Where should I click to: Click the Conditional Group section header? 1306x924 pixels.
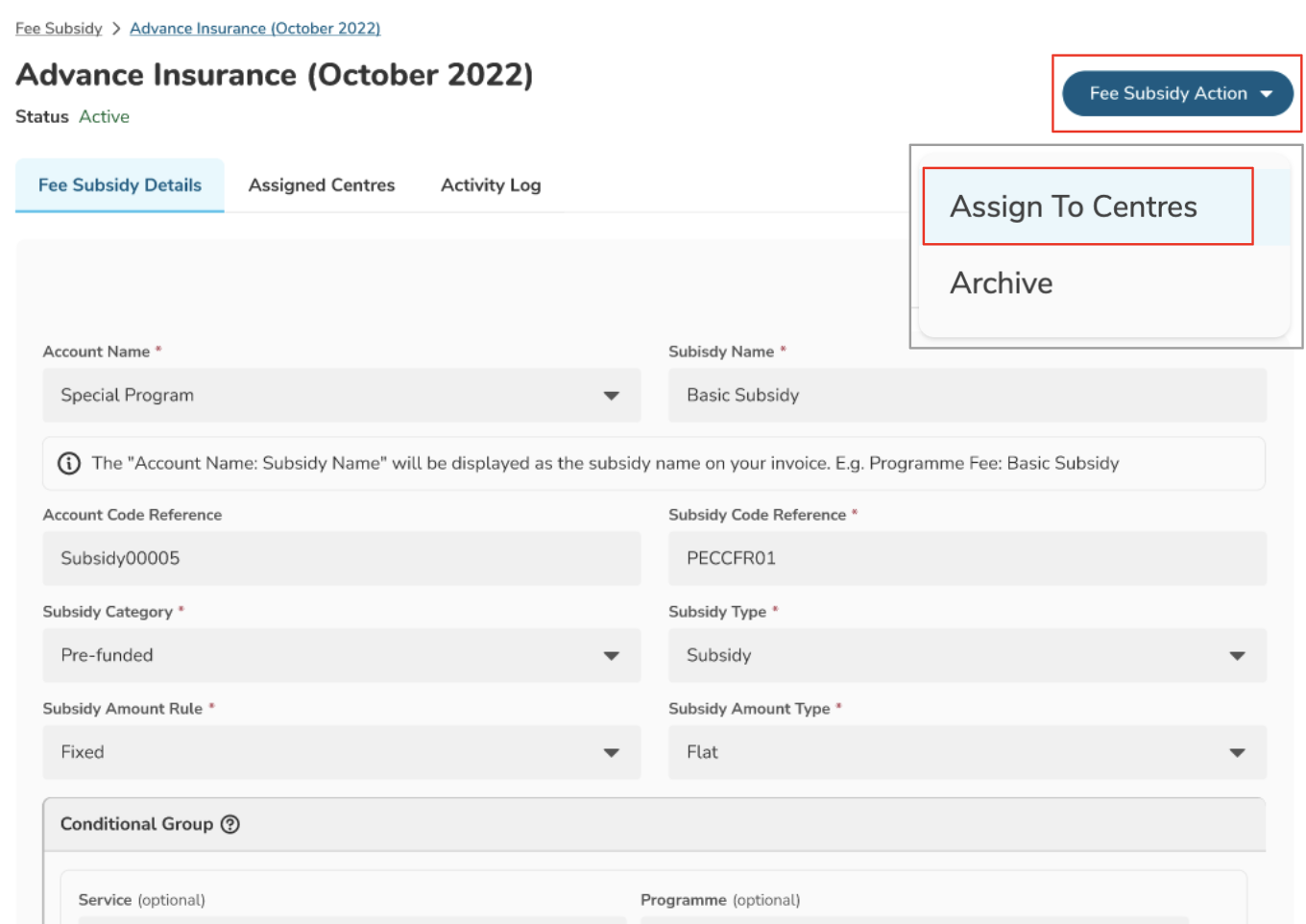click(653, 824)
